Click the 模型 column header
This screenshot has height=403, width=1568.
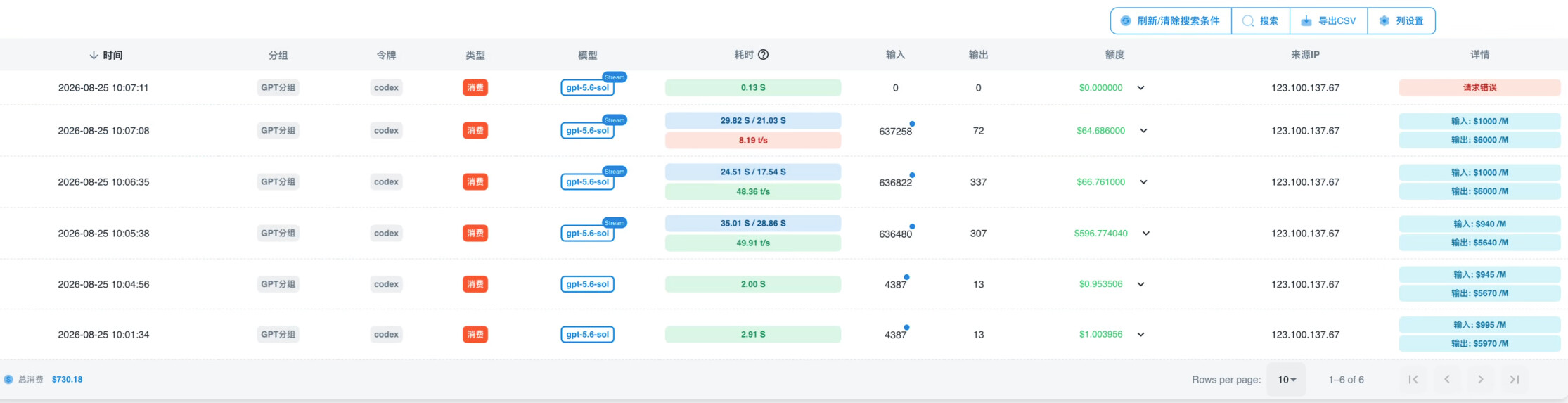coord(587,55)
